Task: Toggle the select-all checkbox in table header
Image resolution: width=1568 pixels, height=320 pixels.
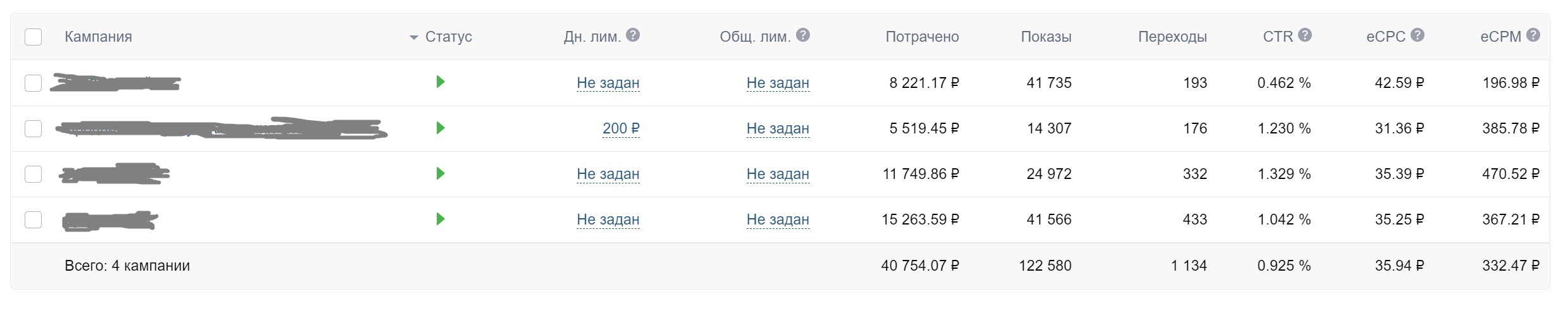Action: coord(33,37)
